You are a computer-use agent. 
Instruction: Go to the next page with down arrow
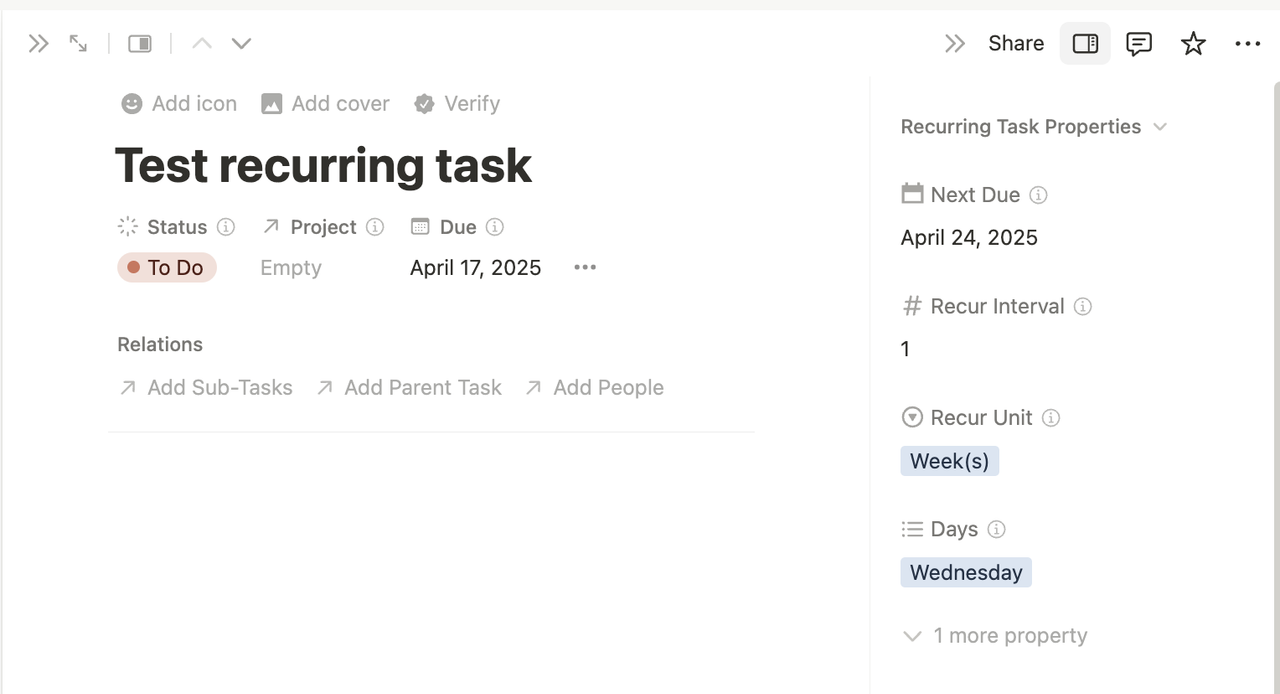pyautogui.click(x=241, y=43)
